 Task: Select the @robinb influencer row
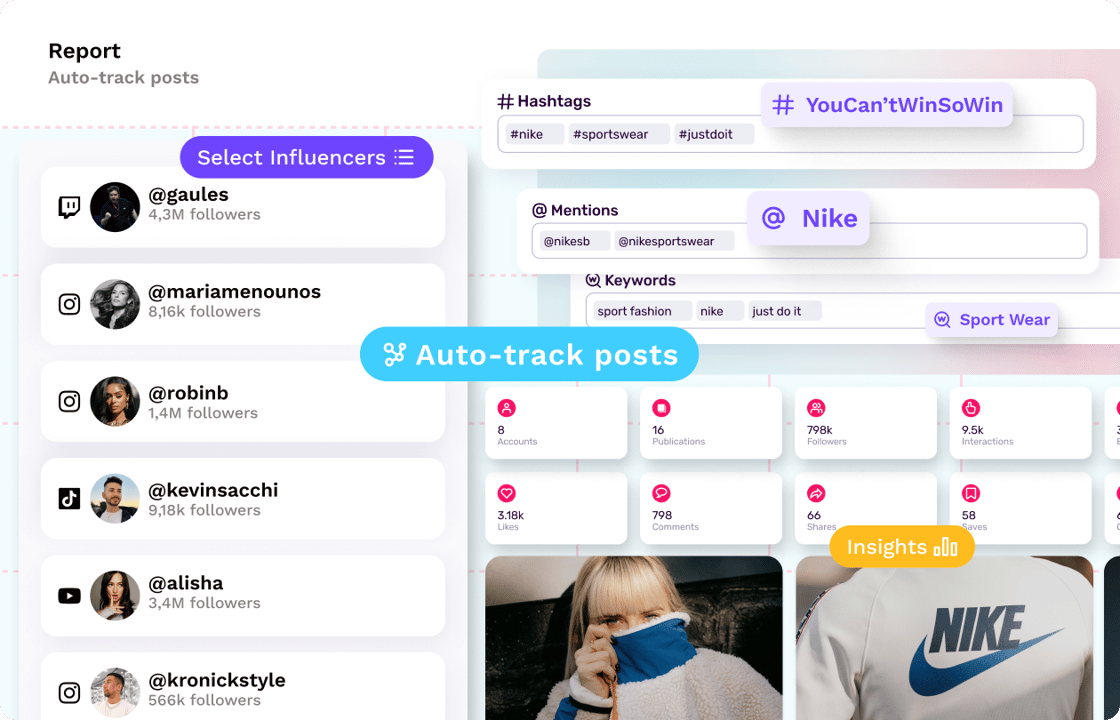click(x=243, y=402)
